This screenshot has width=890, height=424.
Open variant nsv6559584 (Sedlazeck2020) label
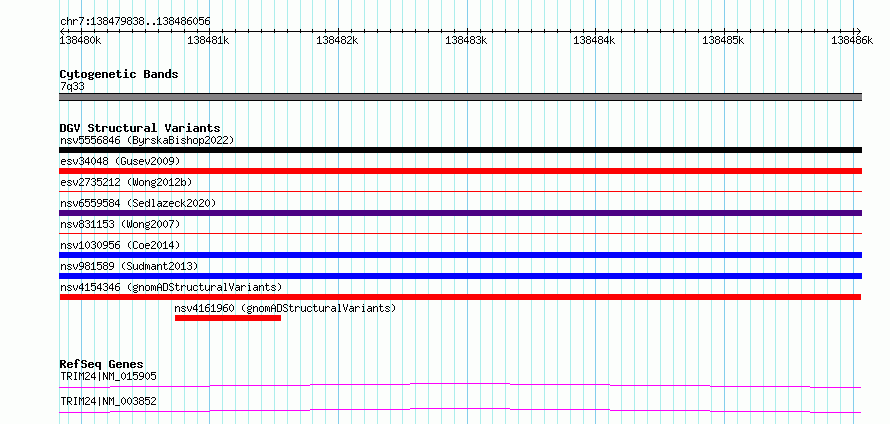(138, 203)
